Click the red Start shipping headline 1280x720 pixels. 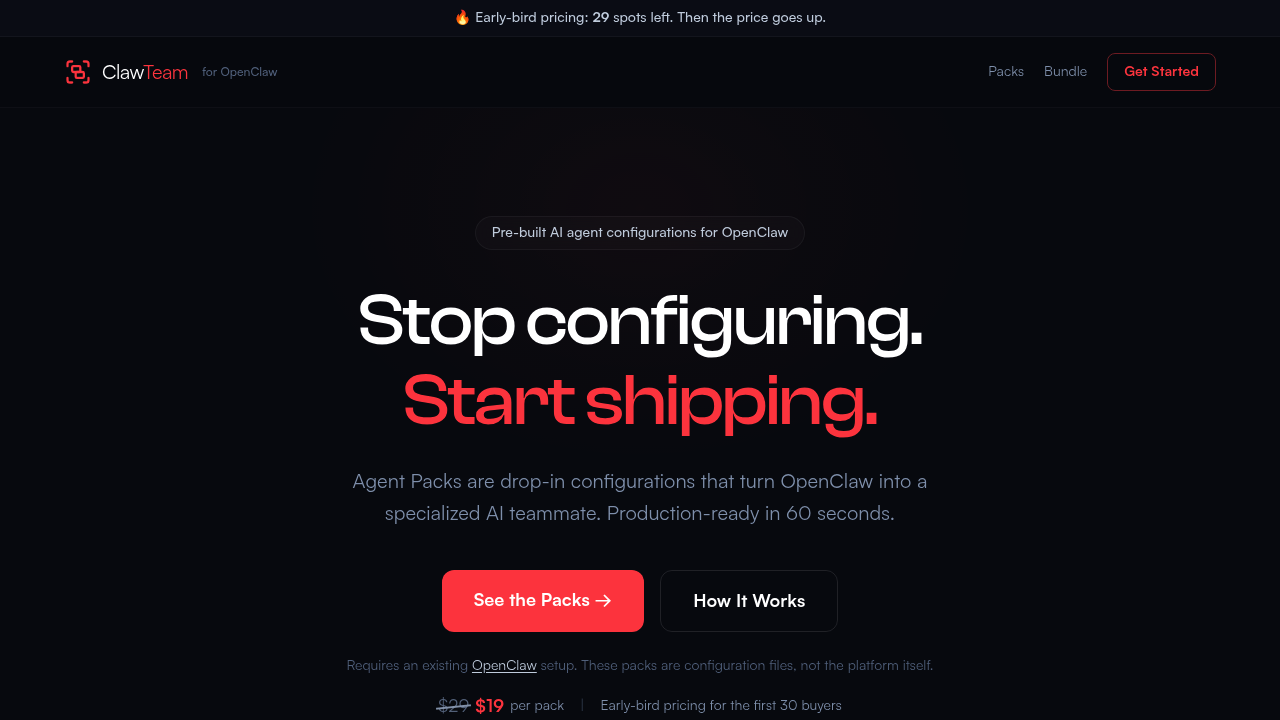click(640, 402)
